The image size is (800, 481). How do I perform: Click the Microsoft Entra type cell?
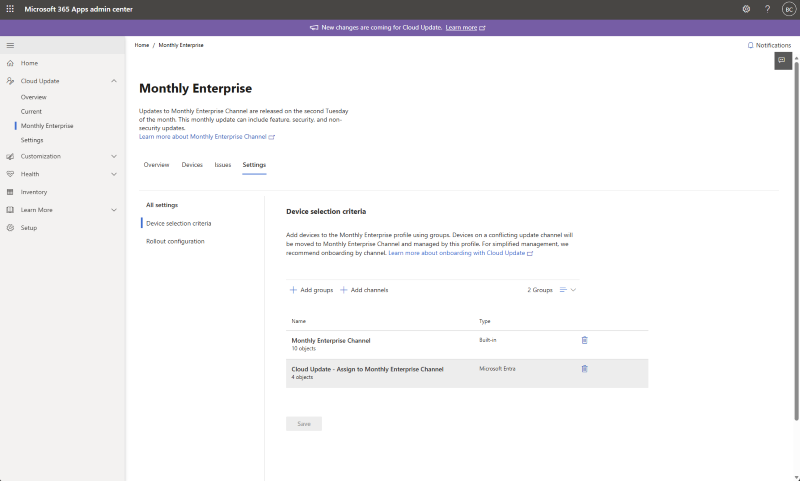click(x=497, y=369)
